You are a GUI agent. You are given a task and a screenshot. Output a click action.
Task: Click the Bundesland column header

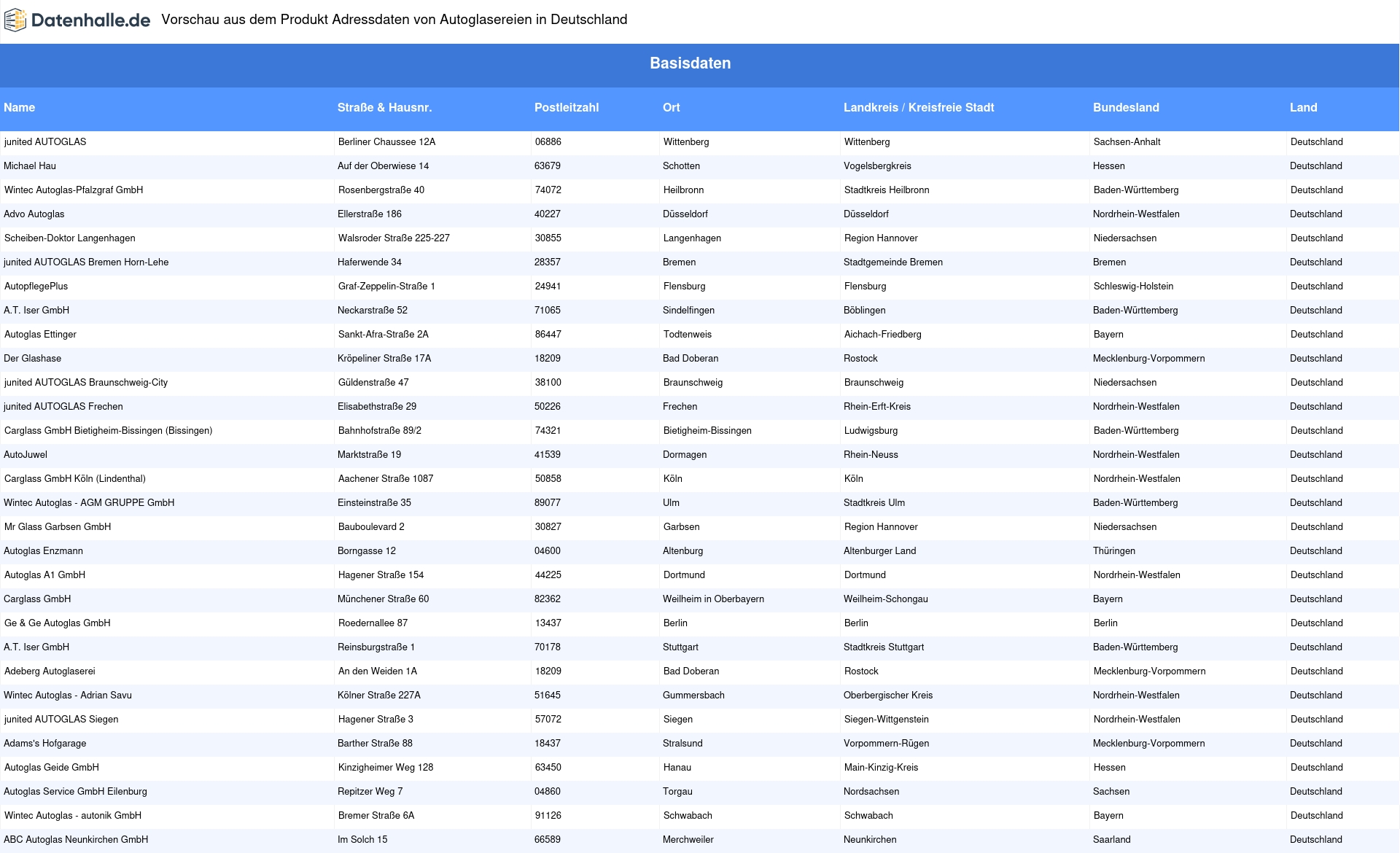pos(1126,108)
